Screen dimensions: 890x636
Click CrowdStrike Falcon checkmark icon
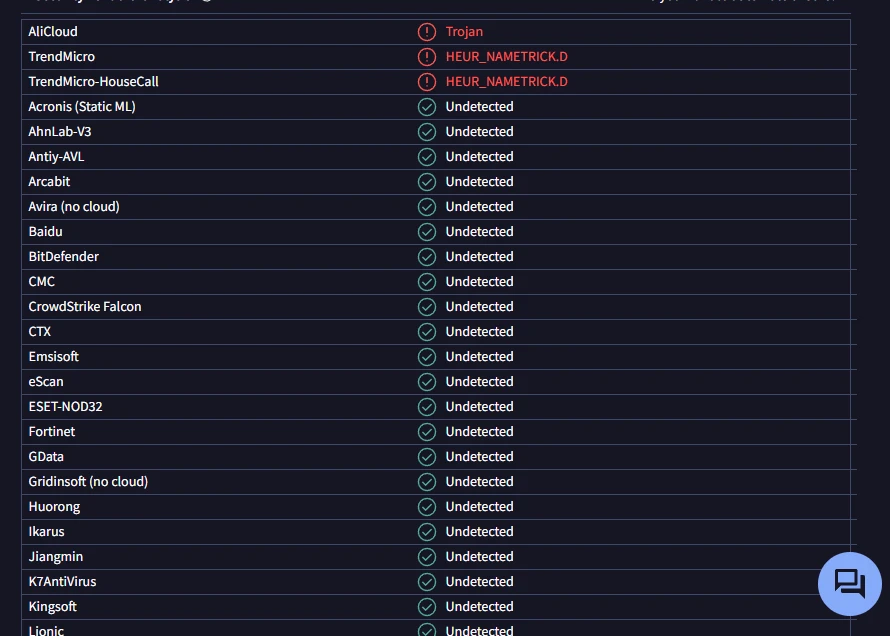(427, 307)
